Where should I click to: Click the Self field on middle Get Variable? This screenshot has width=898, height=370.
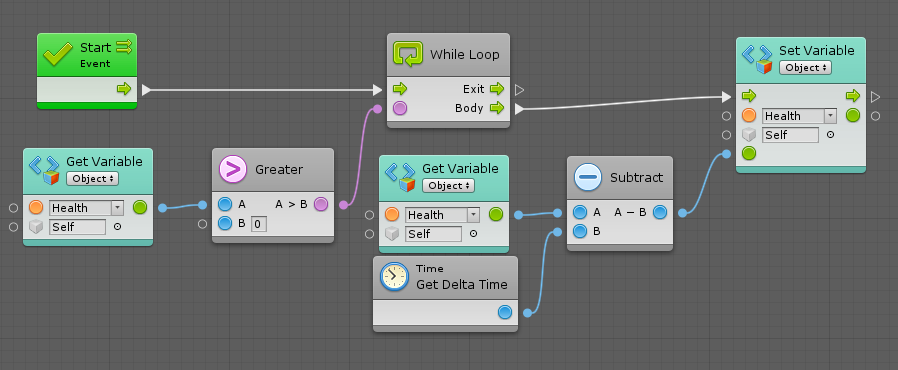pos(433,234)
